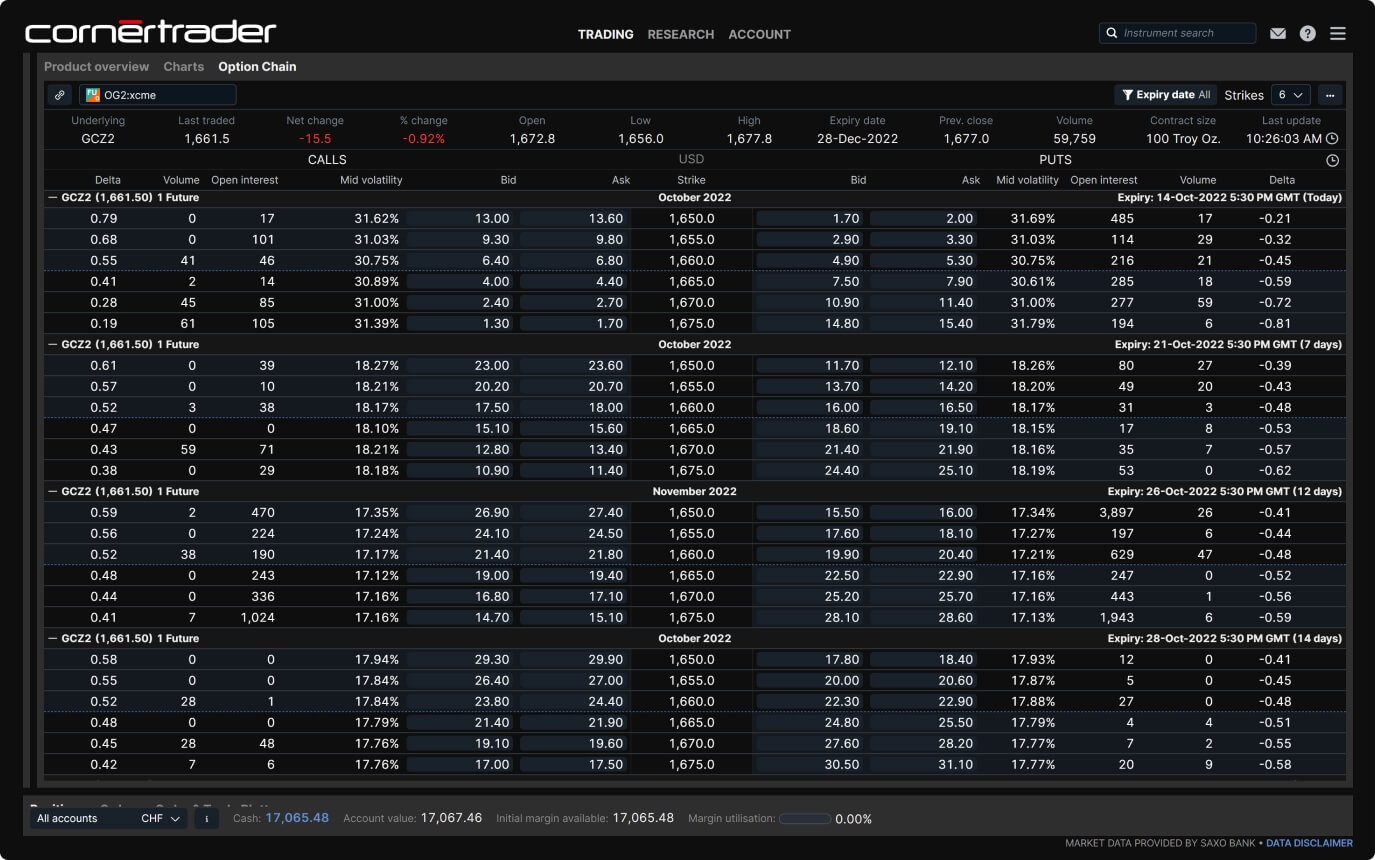Open the three-dot options menu next to Strikes

[x=1330, y=95]
